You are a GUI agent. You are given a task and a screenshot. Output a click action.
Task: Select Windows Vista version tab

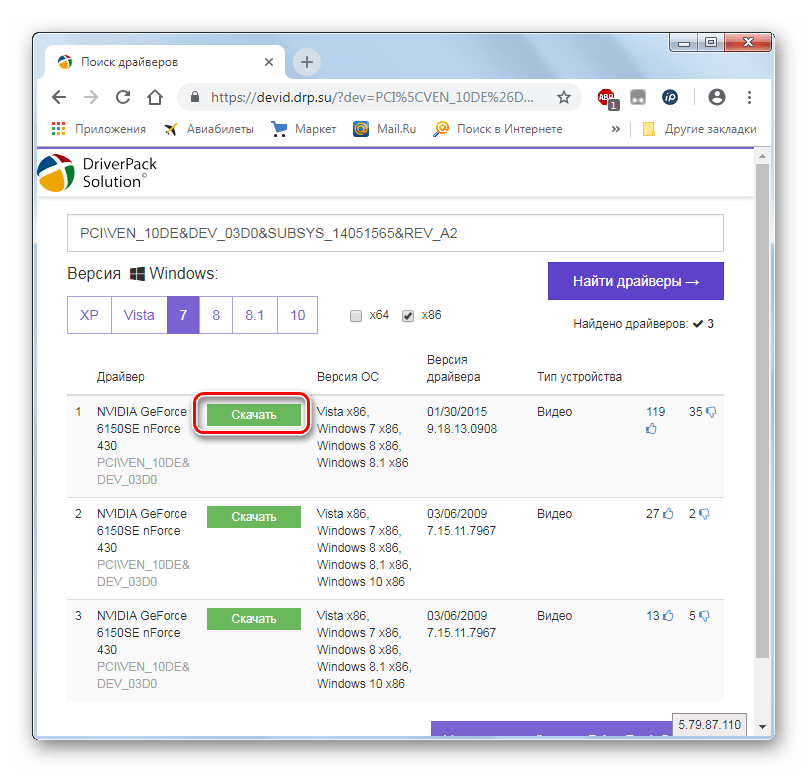pyautogui.click(x=139, y=315)
